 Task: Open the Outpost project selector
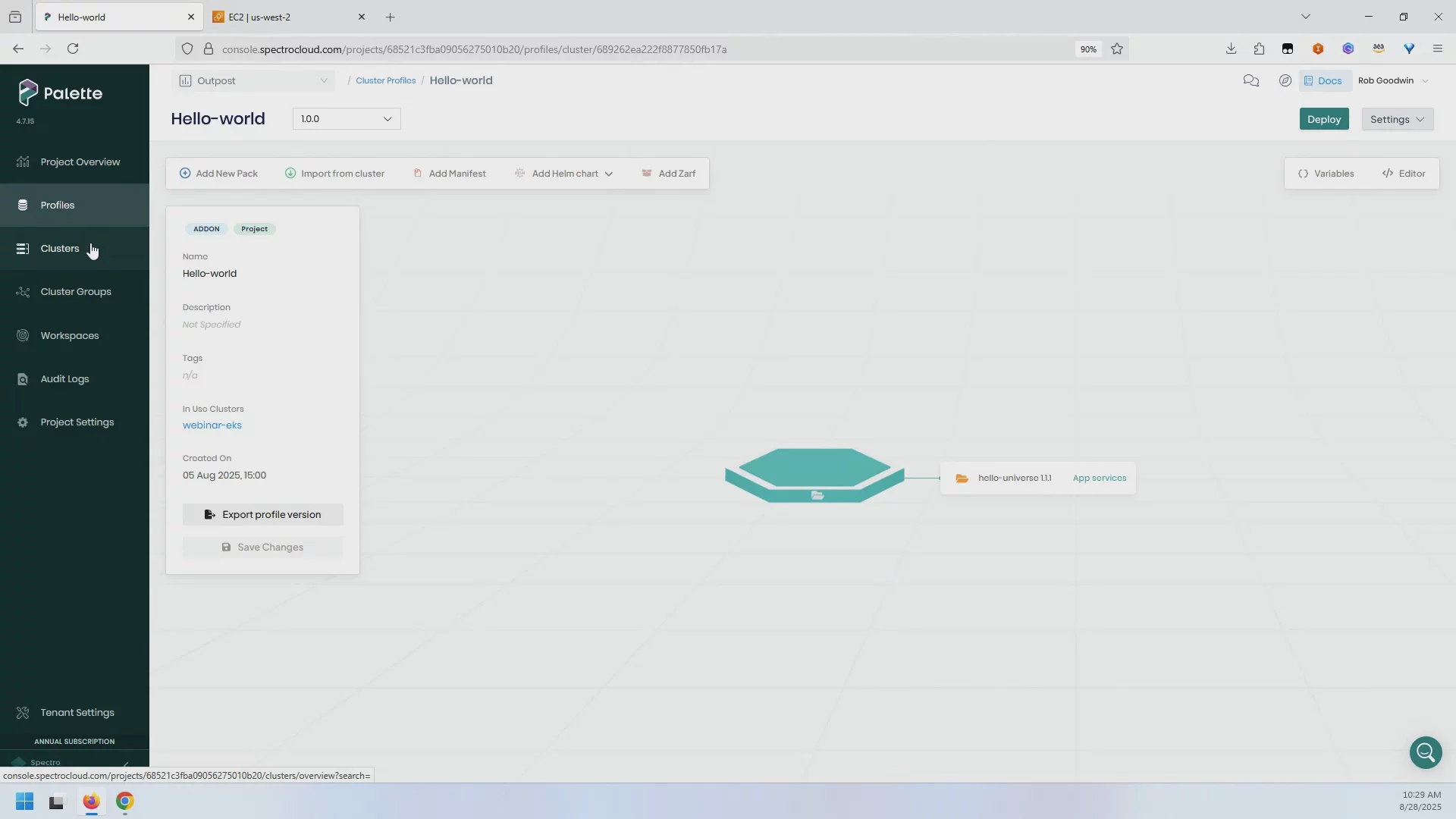click(x=253, y=80)
